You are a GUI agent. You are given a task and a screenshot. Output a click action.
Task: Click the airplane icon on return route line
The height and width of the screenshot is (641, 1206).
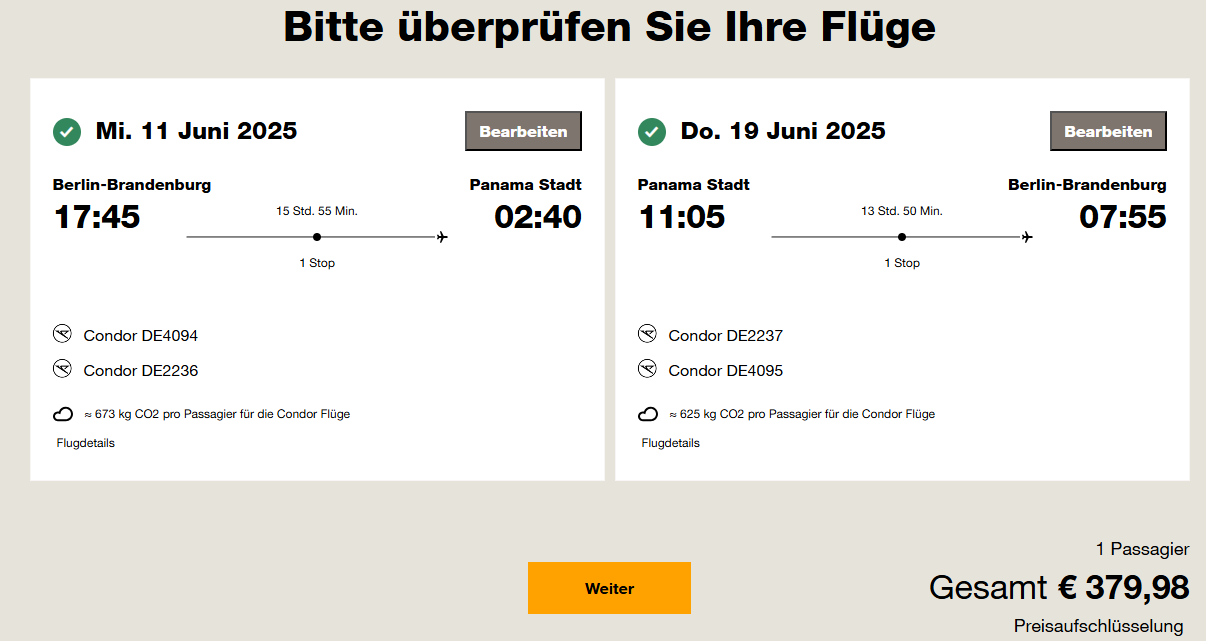tap(1027, 237)
